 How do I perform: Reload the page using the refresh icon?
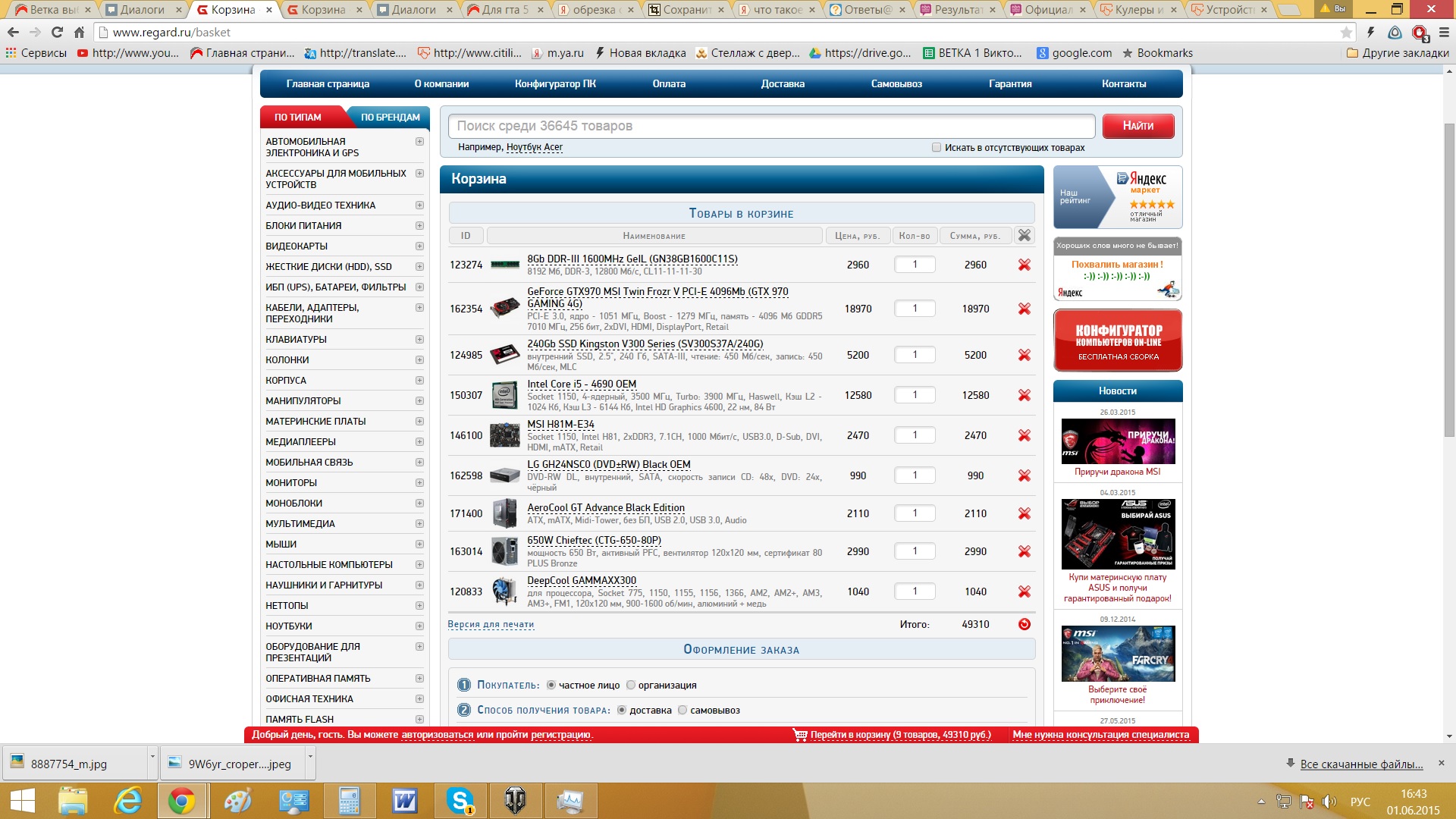[x=57, y=33]
